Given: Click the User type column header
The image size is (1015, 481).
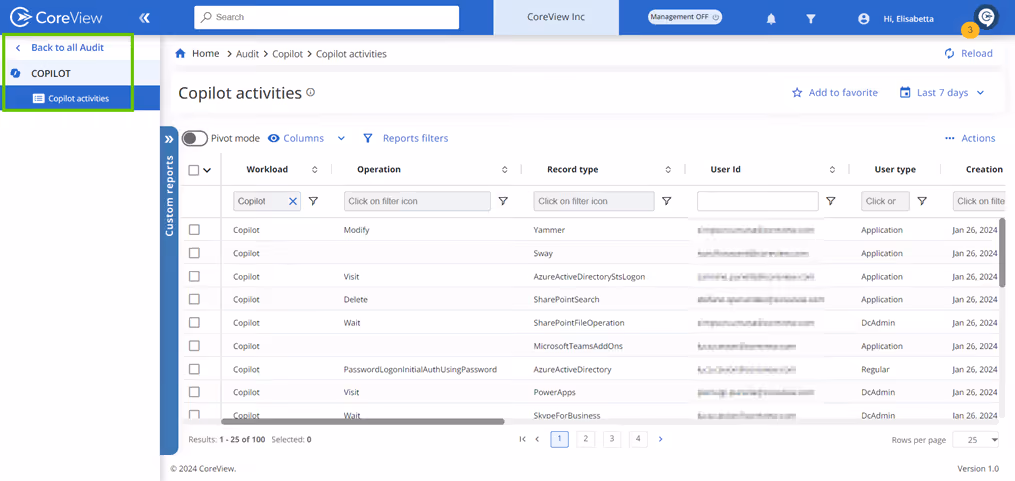Looking at the screenshot, I should tap(895, 170).
